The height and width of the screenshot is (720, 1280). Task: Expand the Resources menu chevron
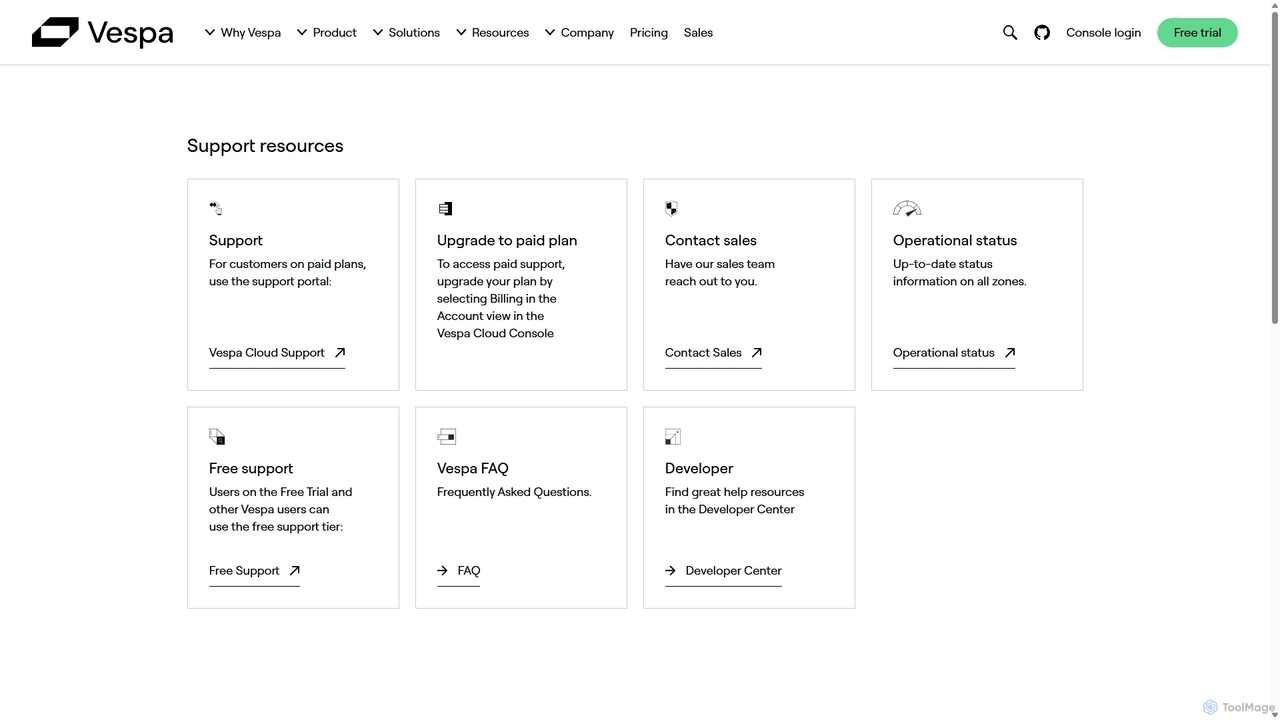click(x=461, y=32)
